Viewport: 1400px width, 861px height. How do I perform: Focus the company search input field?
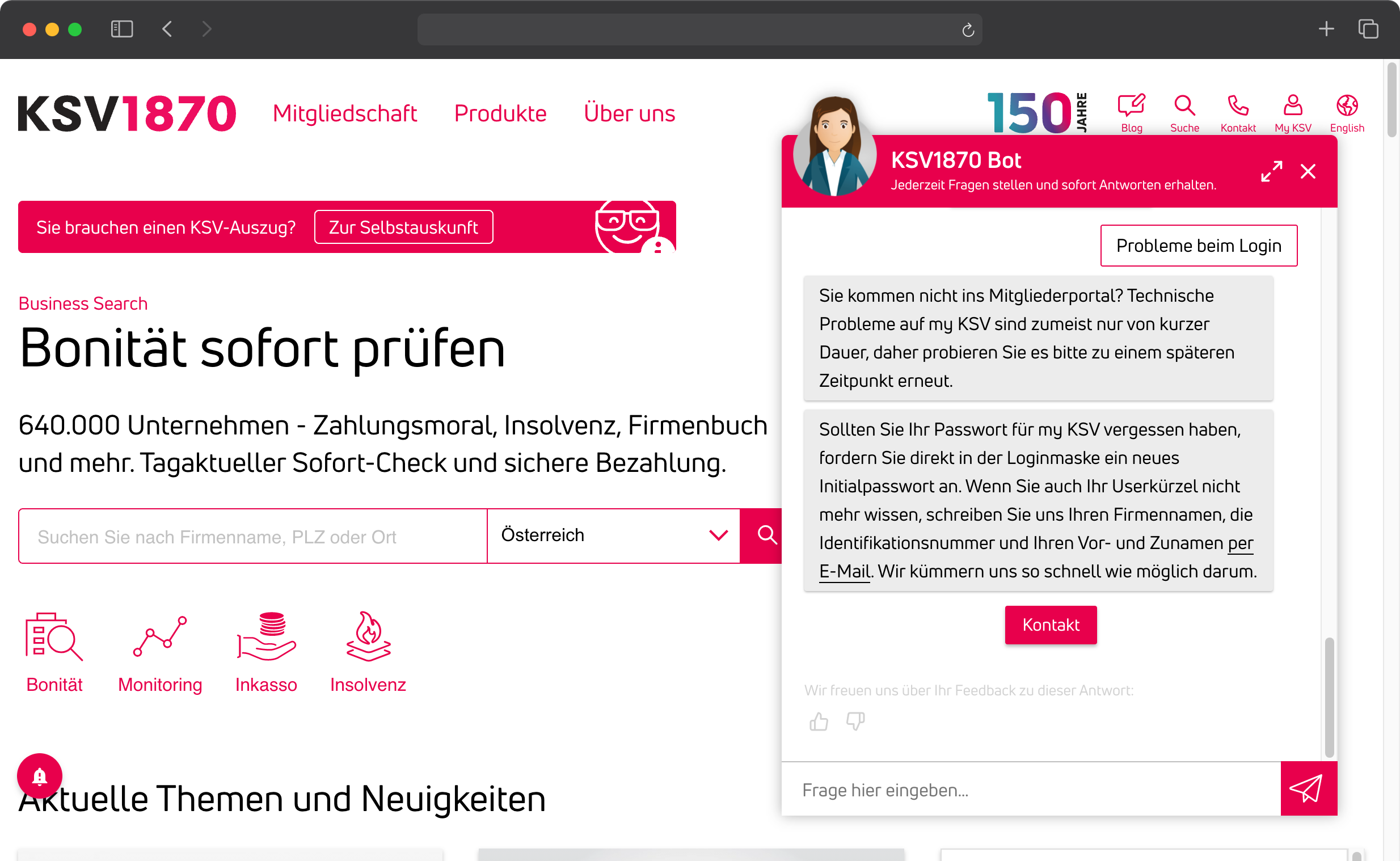click(x=253, y=536)
